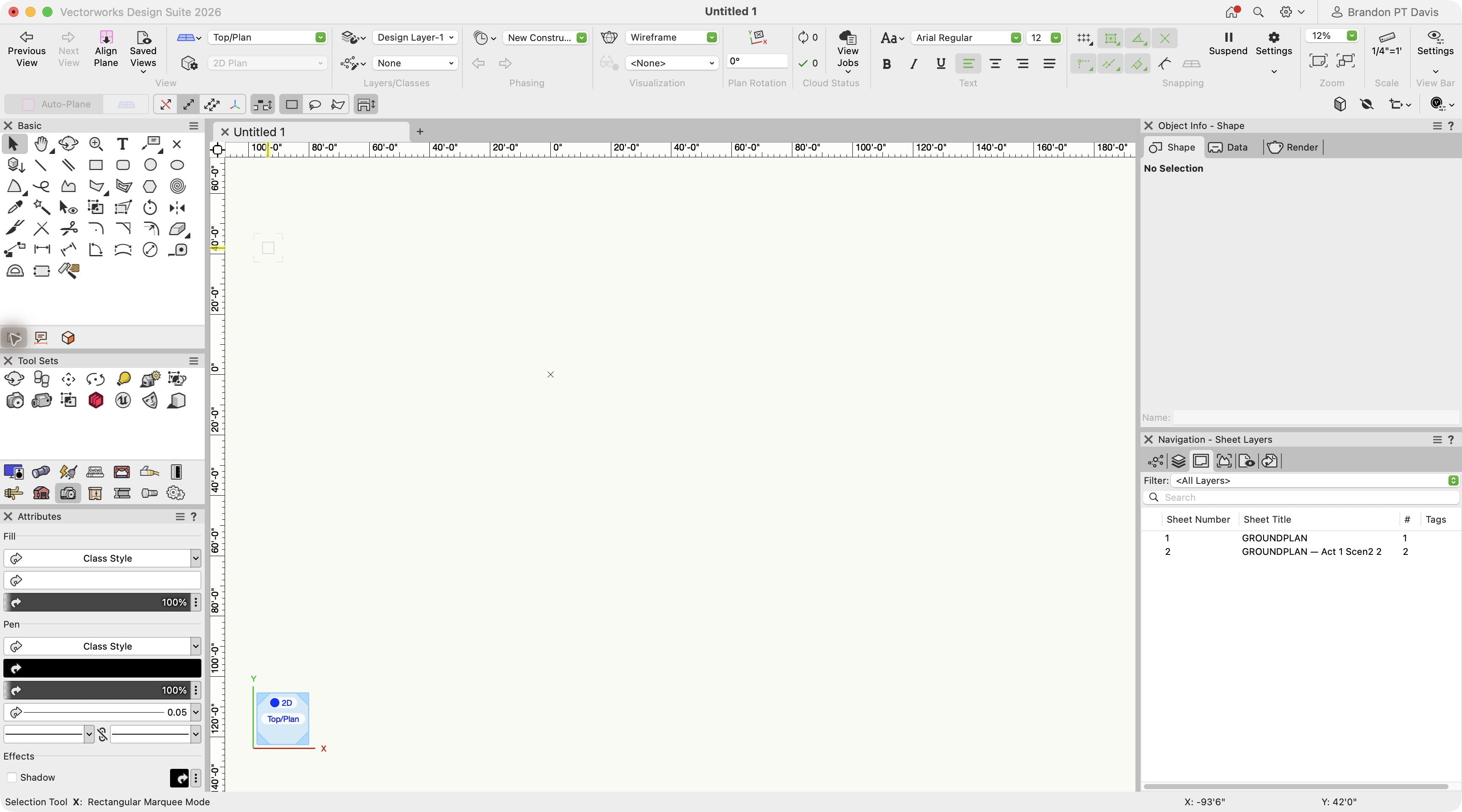Toggle the Snap to Grid option

pos(1083,38)
